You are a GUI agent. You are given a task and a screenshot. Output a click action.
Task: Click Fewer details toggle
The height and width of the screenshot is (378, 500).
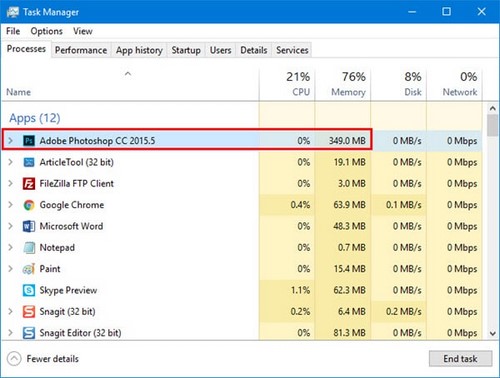point(43,359)
